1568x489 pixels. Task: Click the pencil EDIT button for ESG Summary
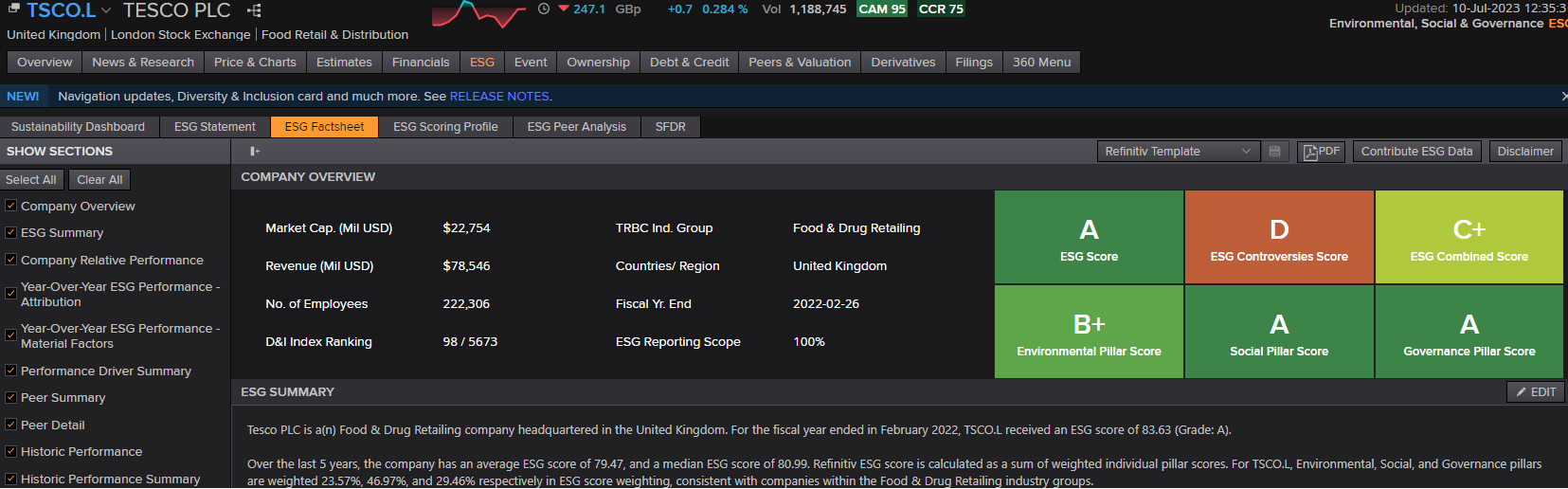tap(1535, 392)
